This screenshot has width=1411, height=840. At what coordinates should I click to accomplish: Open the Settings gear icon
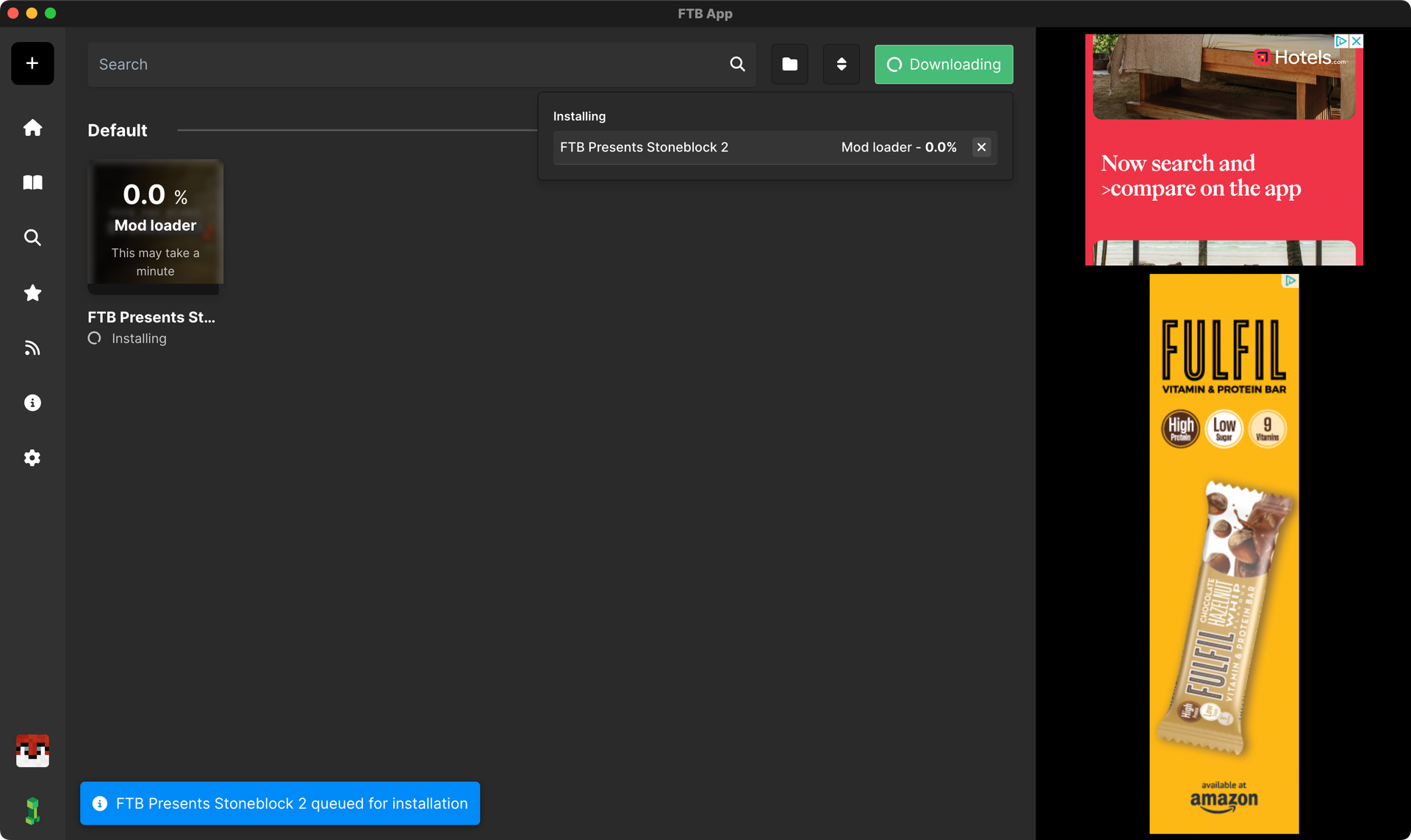click(x=32, y=458)
